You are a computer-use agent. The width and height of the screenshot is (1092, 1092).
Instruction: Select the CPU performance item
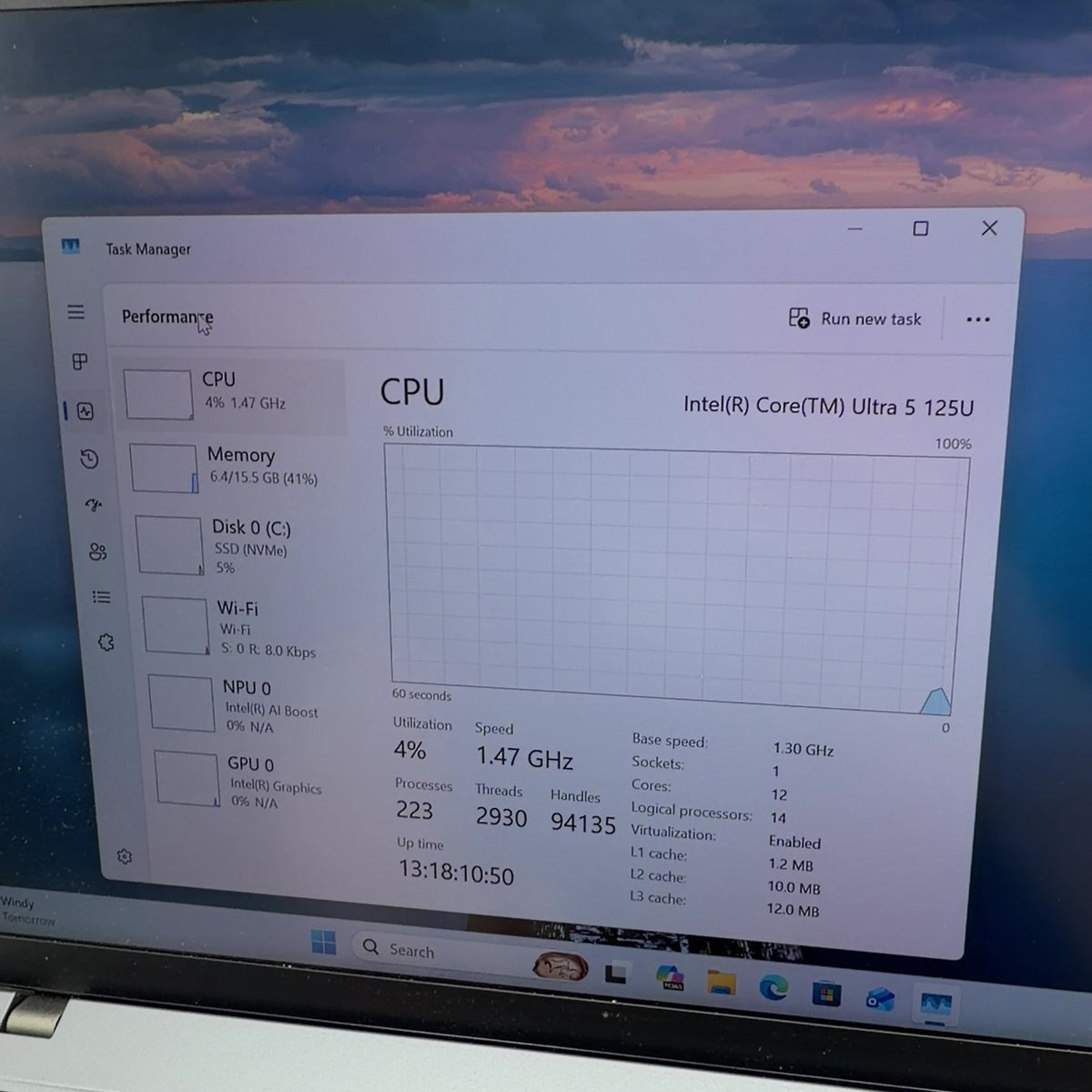click(x=233, y=392)
